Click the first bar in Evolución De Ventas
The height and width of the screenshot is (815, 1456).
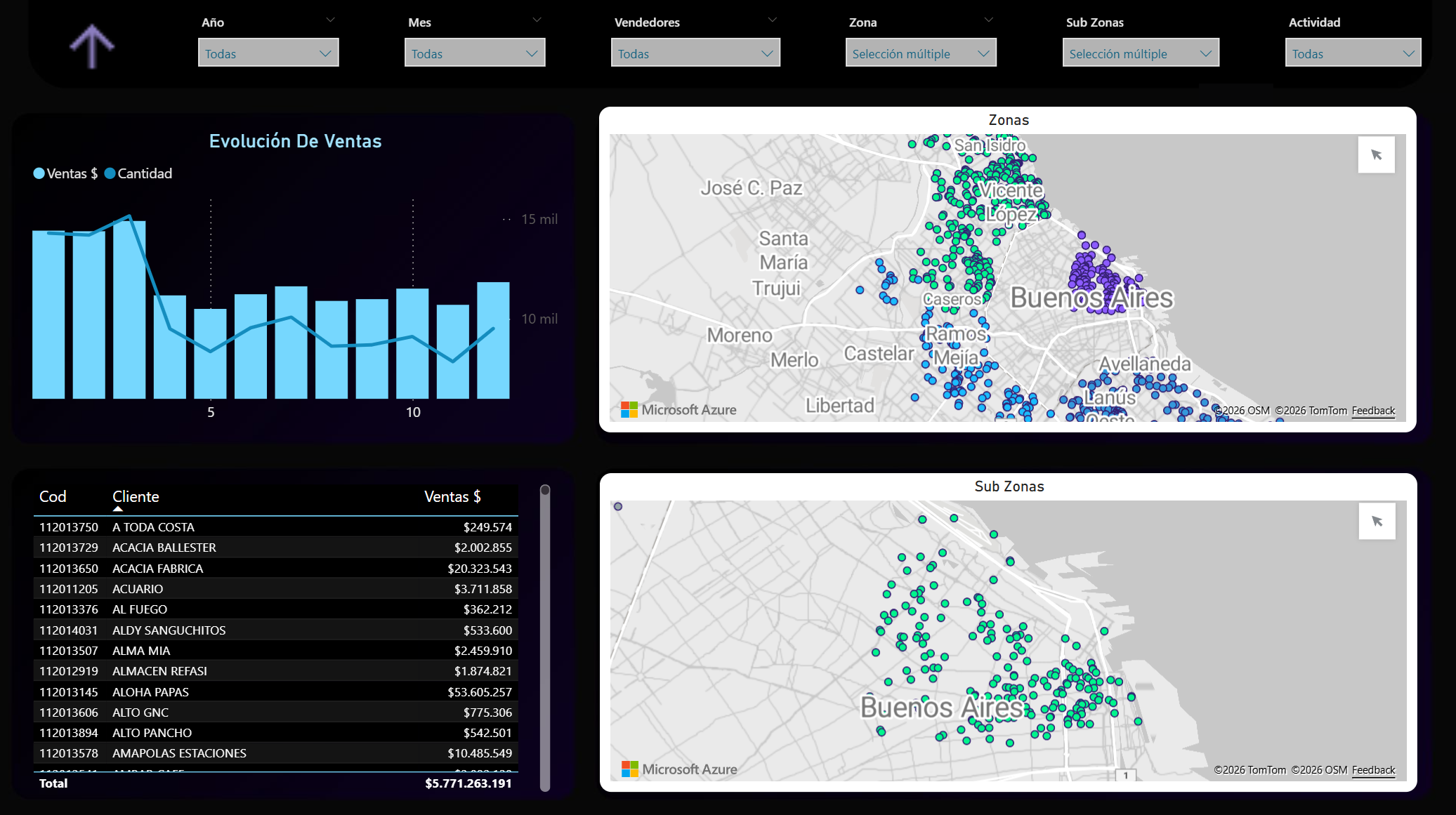click(x=48, y=314)
